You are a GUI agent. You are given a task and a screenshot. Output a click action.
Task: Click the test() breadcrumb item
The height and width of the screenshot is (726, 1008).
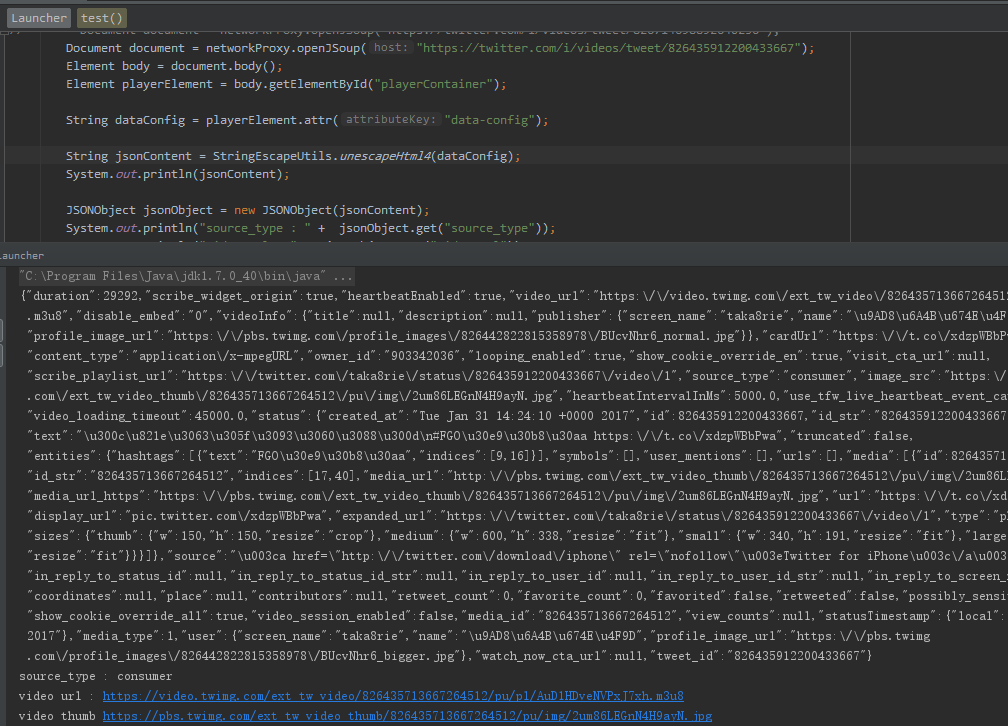[102, 18]
